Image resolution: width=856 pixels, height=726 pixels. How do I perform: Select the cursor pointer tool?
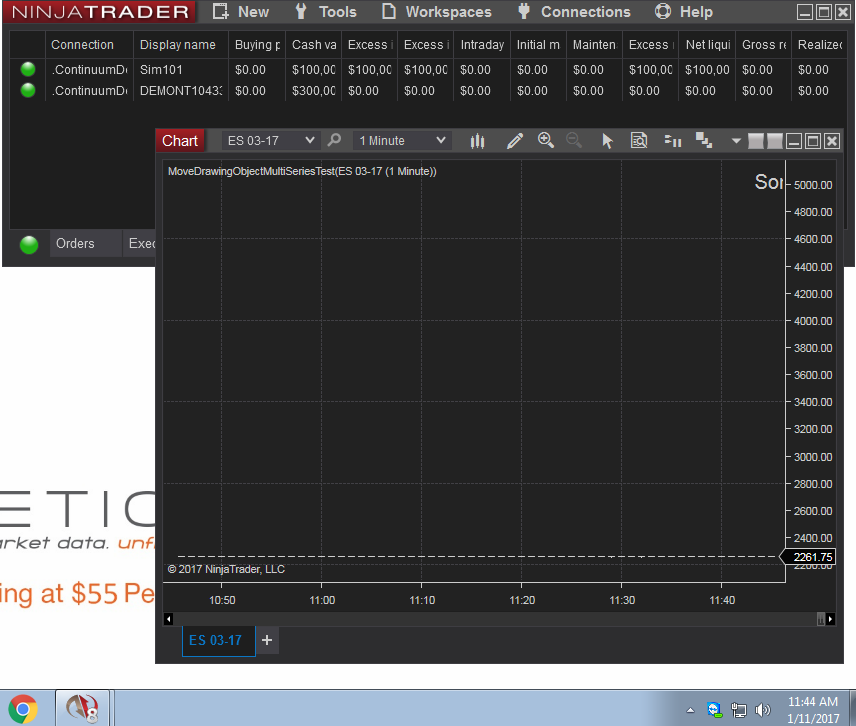(x=607, y=141)
